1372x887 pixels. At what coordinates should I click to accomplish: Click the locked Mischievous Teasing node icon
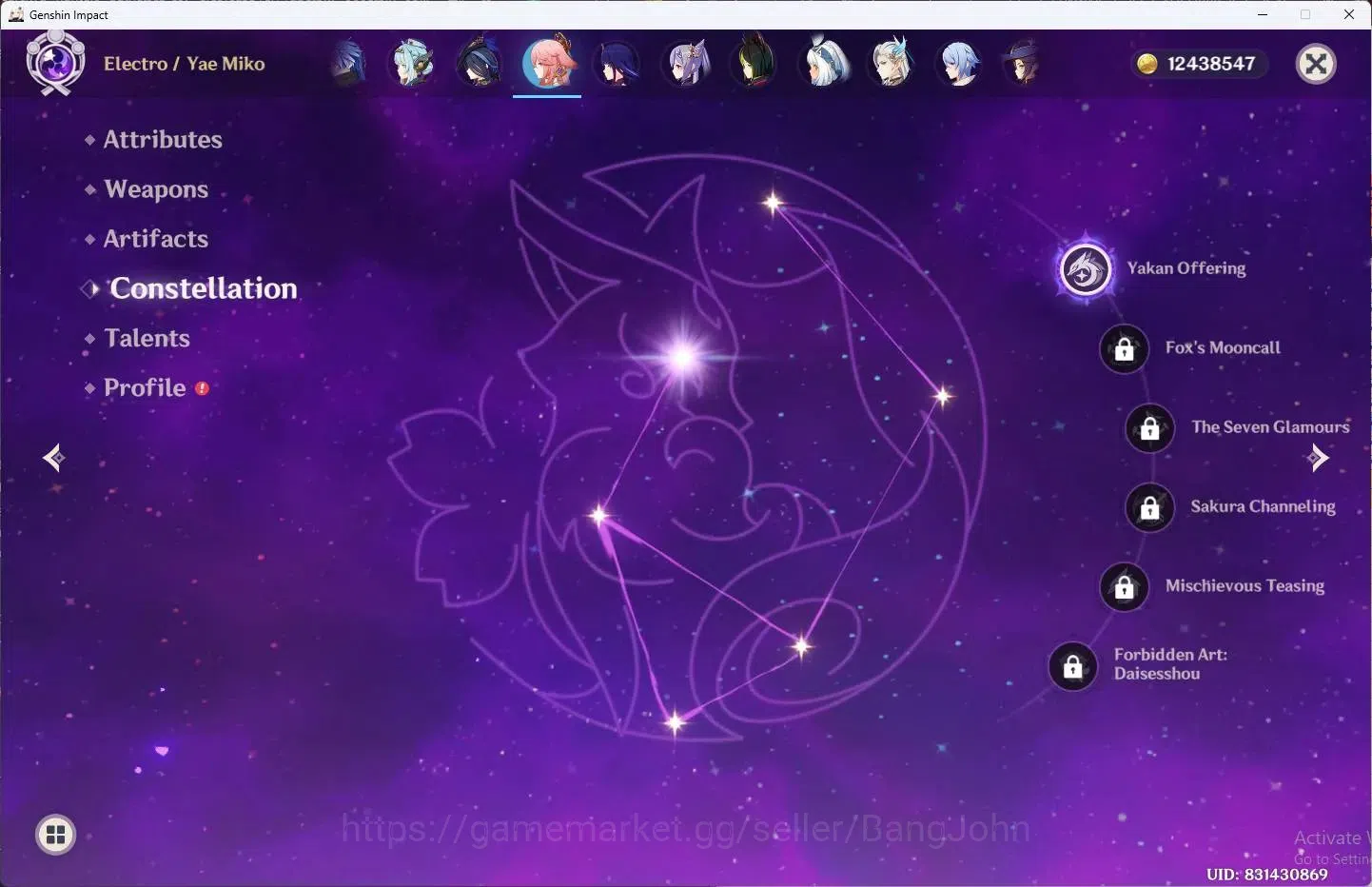pos(1125,587)
